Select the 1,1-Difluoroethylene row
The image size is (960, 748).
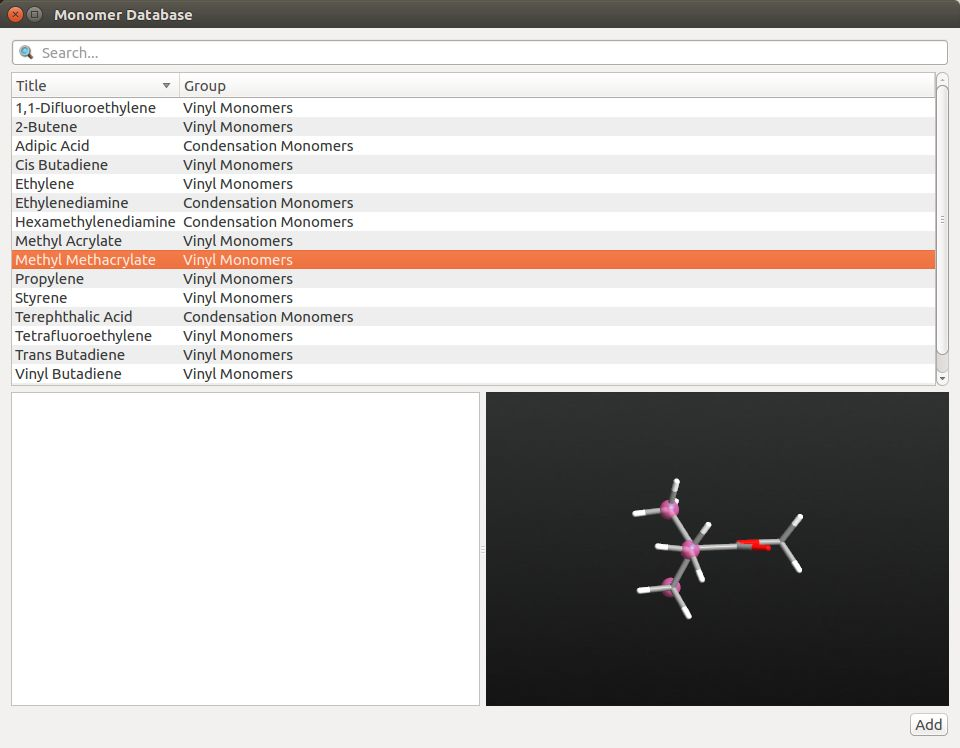(x=85, y=108)
